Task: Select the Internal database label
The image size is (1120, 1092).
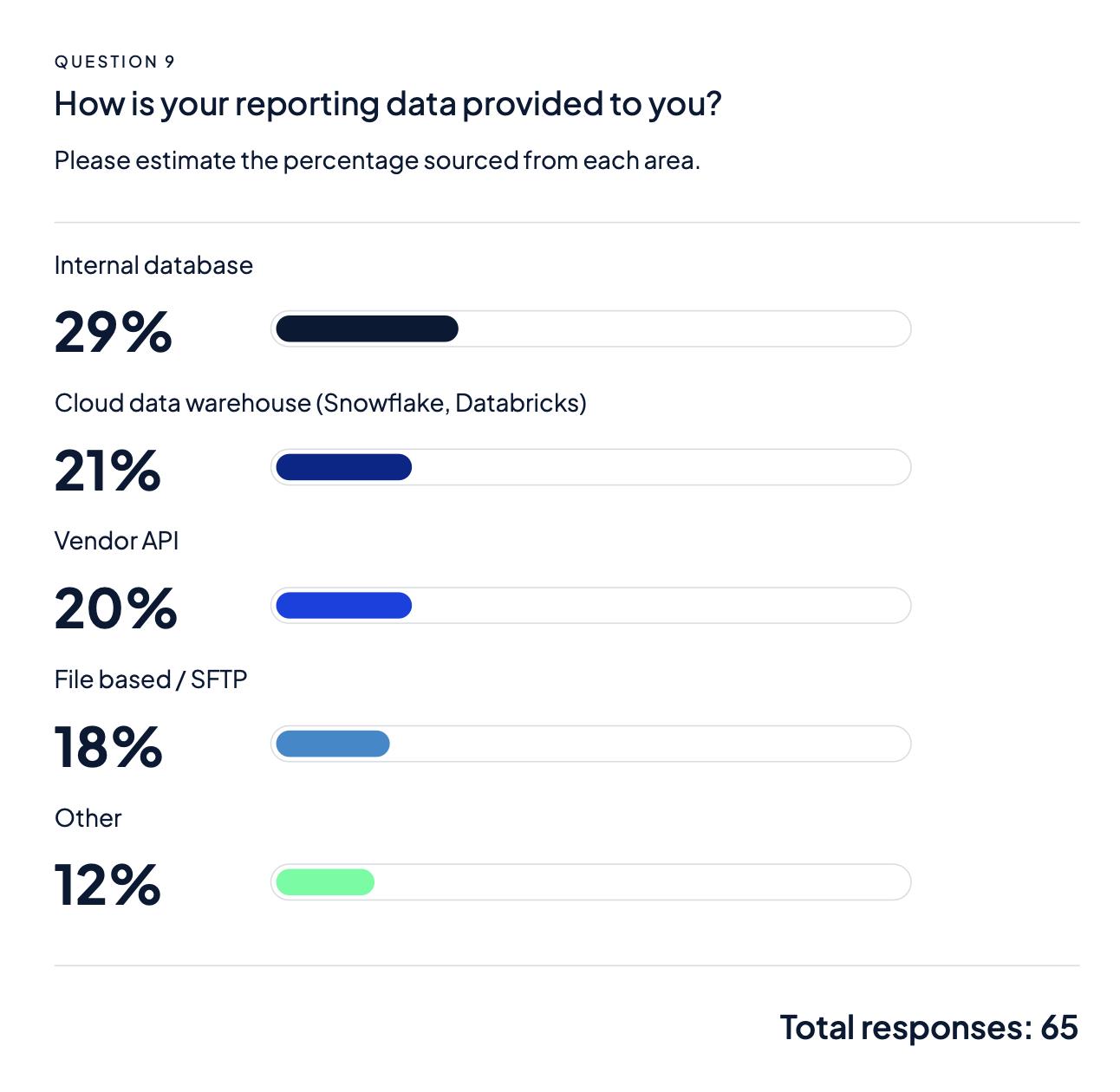Action: coord(153,265)
